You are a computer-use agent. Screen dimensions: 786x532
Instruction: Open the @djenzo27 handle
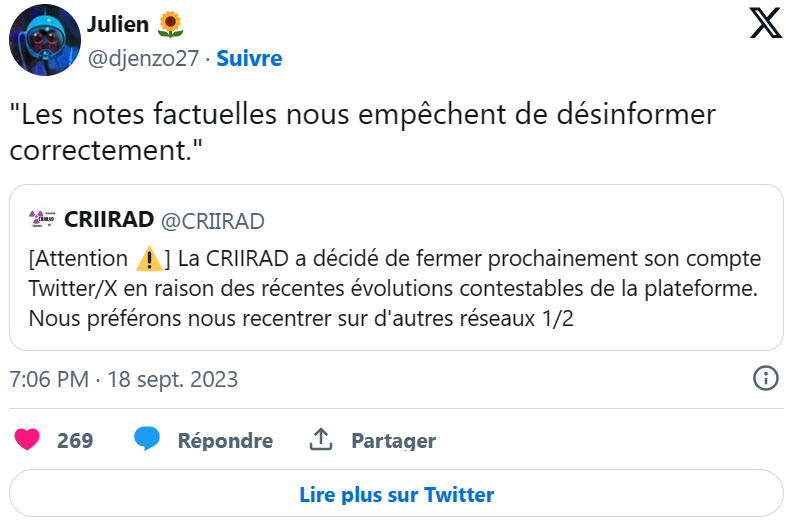142,58
